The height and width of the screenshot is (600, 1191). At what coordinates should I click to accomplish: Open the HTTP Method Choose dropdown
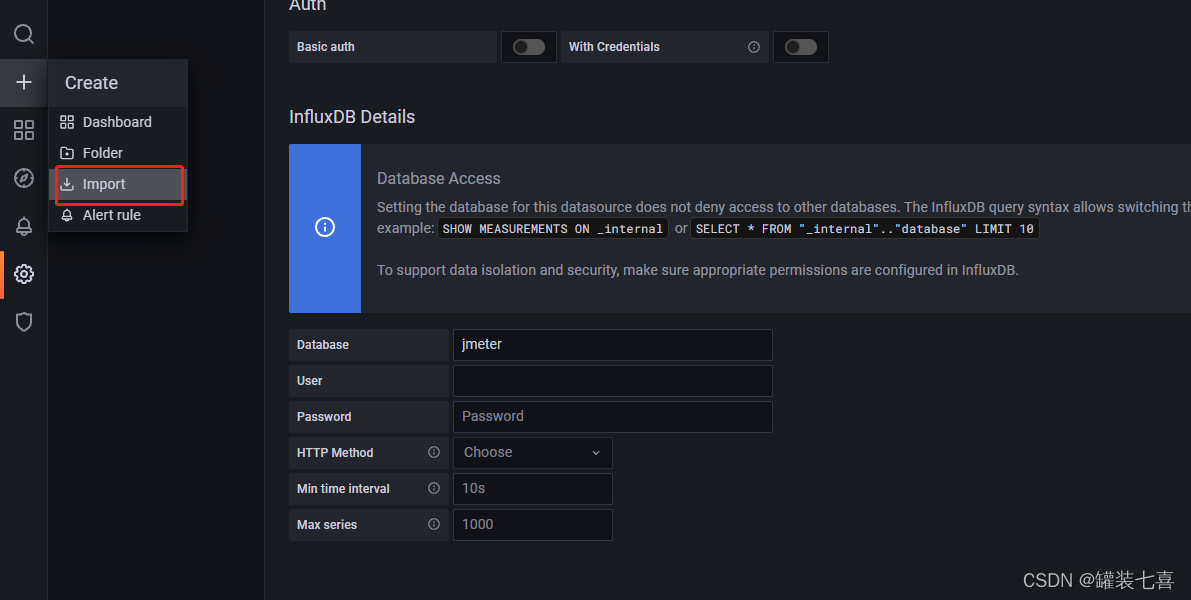532,453
